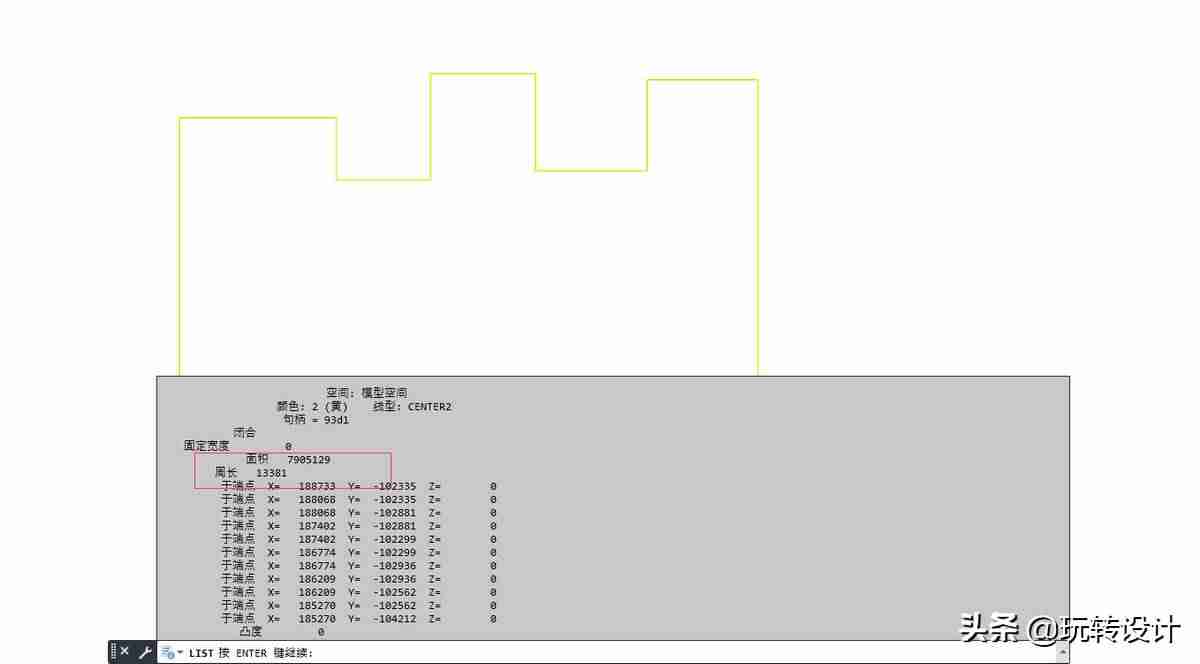Click the handle = 93d1 line
This screenshot has height=664, width=1200.
pyautogui.click(x=316, y=419)
